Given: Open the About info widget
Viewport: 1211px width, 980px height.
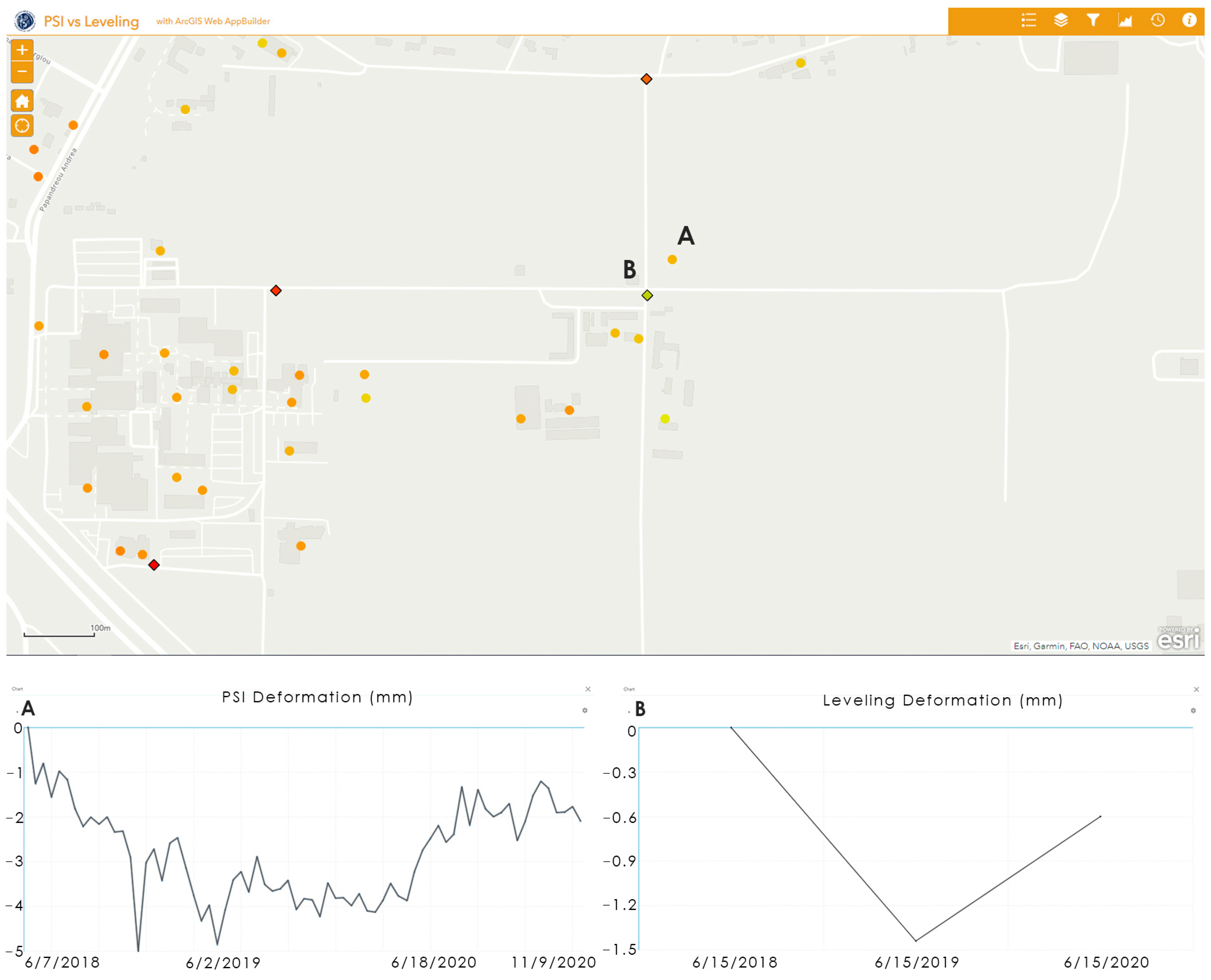Looking at the screenshot, I should (x=1189, y=21).
